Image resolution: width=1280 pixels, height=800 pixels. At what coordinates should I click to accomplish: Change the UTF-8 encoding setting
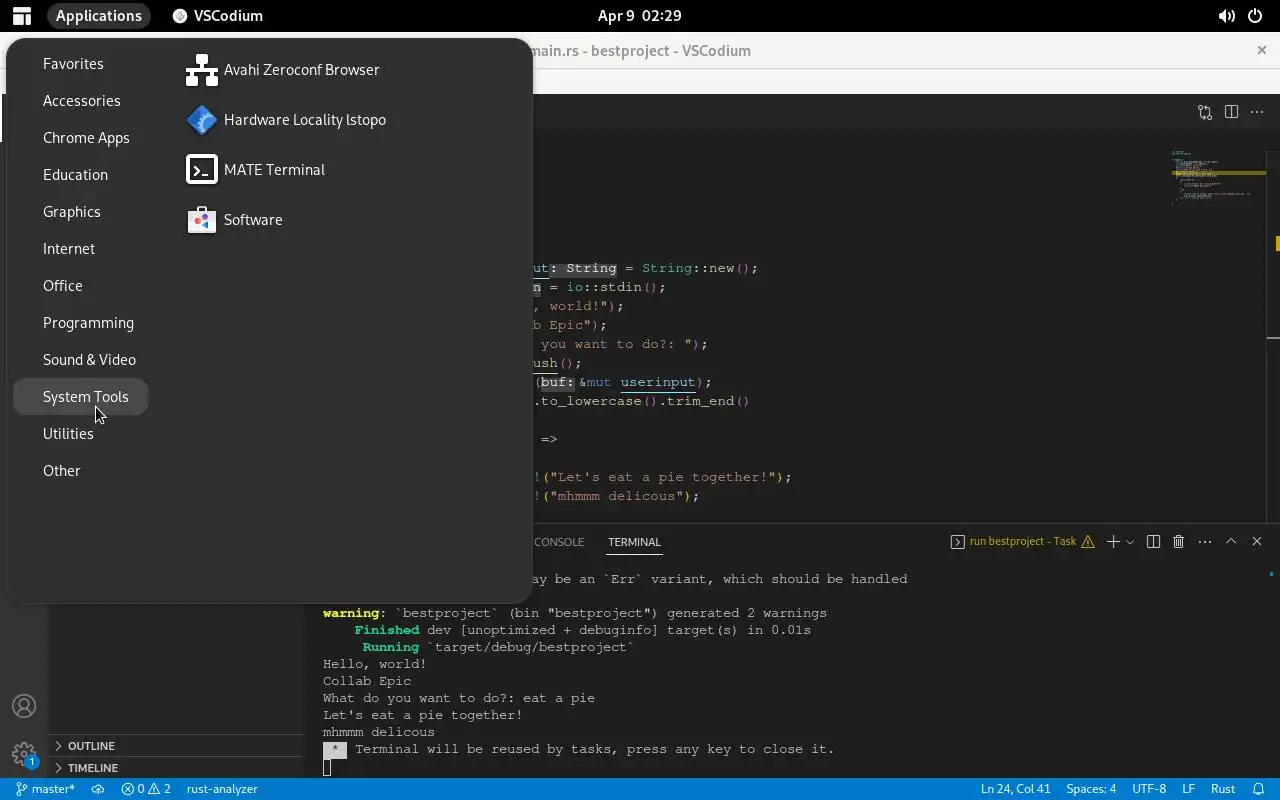1149,789
